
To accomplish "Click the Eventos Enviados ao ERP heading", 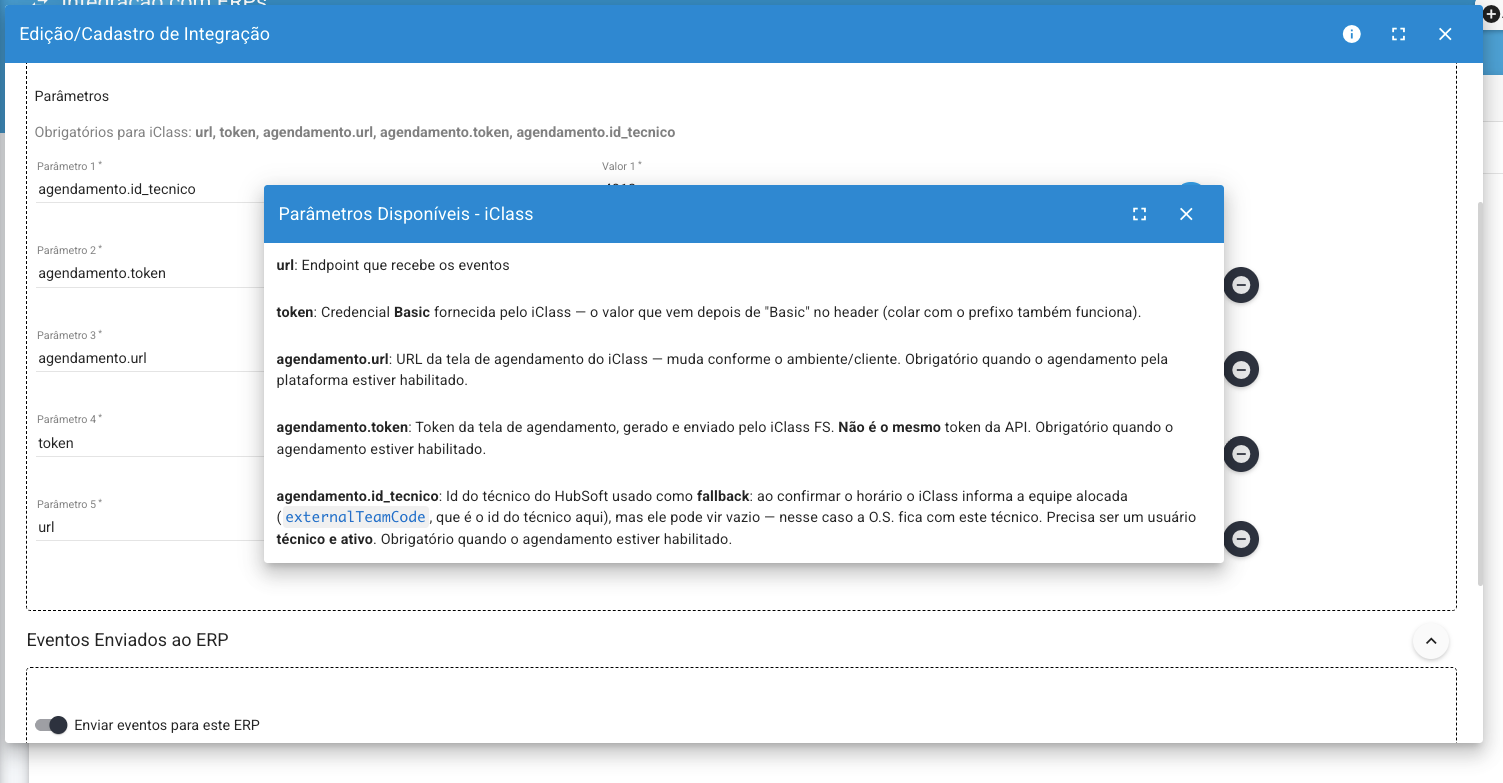I will pyautogui.click(x=128, y=640).
